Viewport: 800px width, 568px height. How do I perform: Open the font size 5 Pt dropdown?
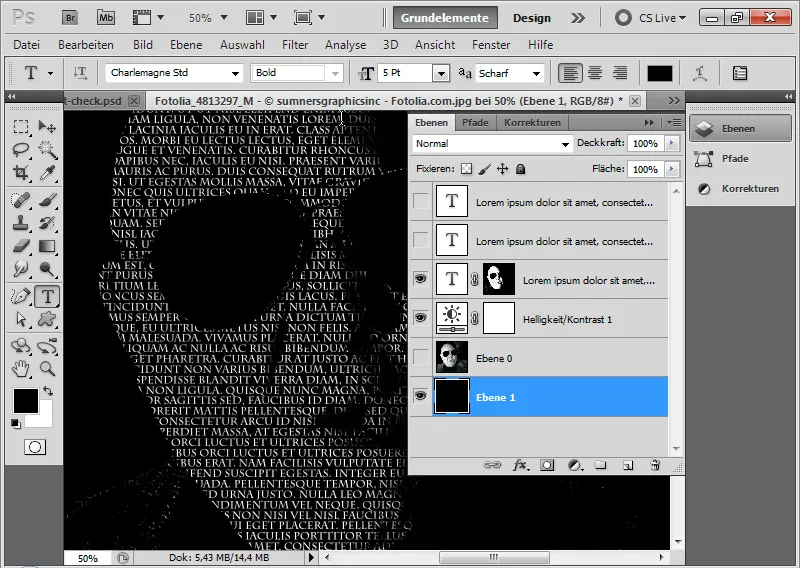tap(441, 73)
